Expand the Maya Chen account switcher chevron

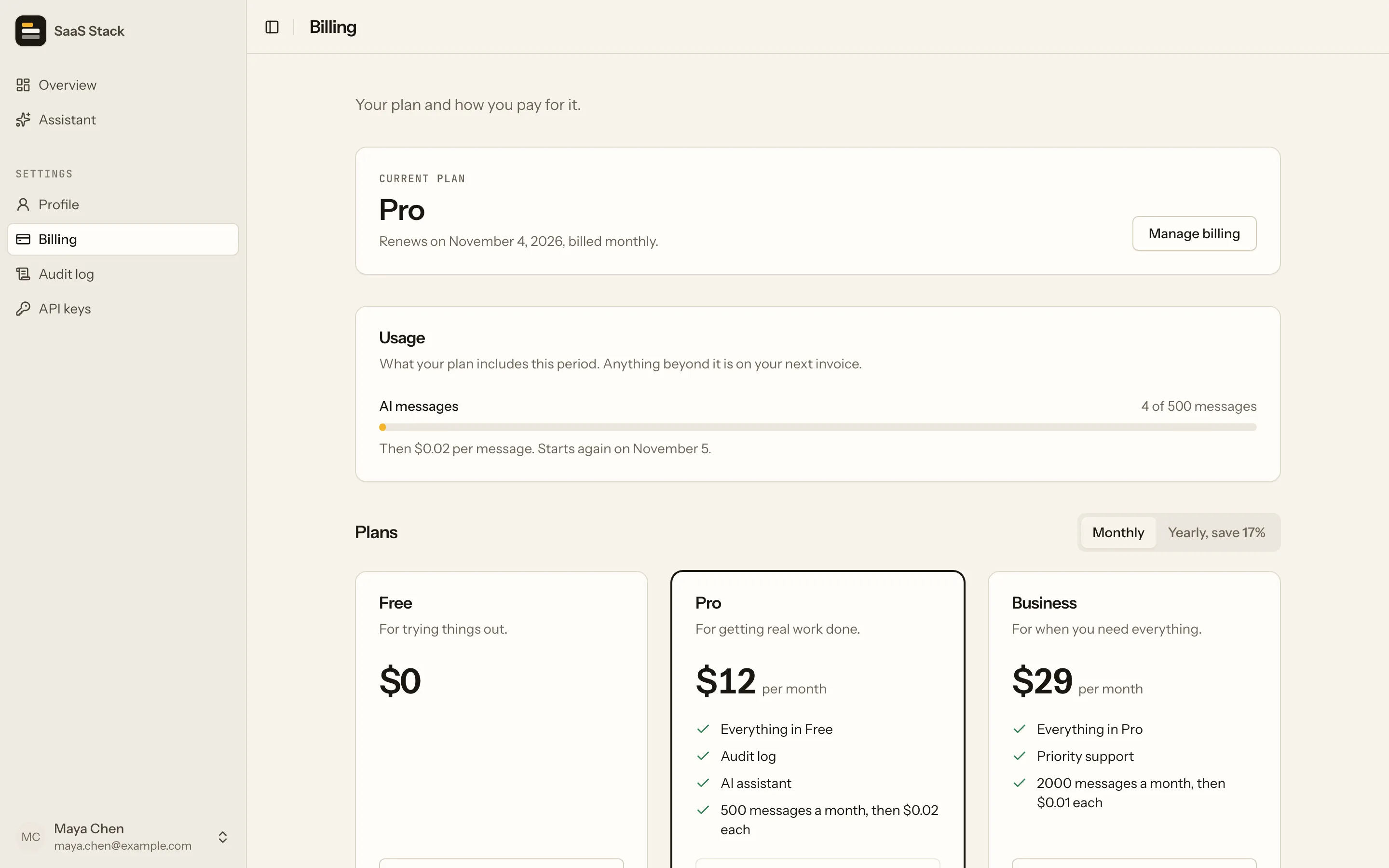(x=223, y=837)
